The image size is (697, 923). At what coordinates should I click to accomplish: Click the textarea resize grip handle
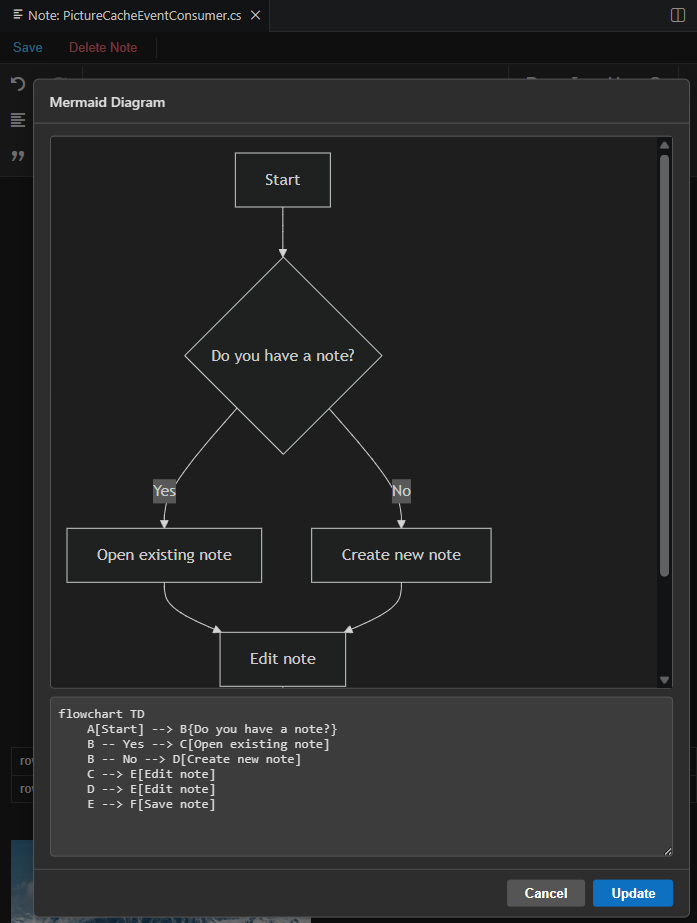pos(668,851)
